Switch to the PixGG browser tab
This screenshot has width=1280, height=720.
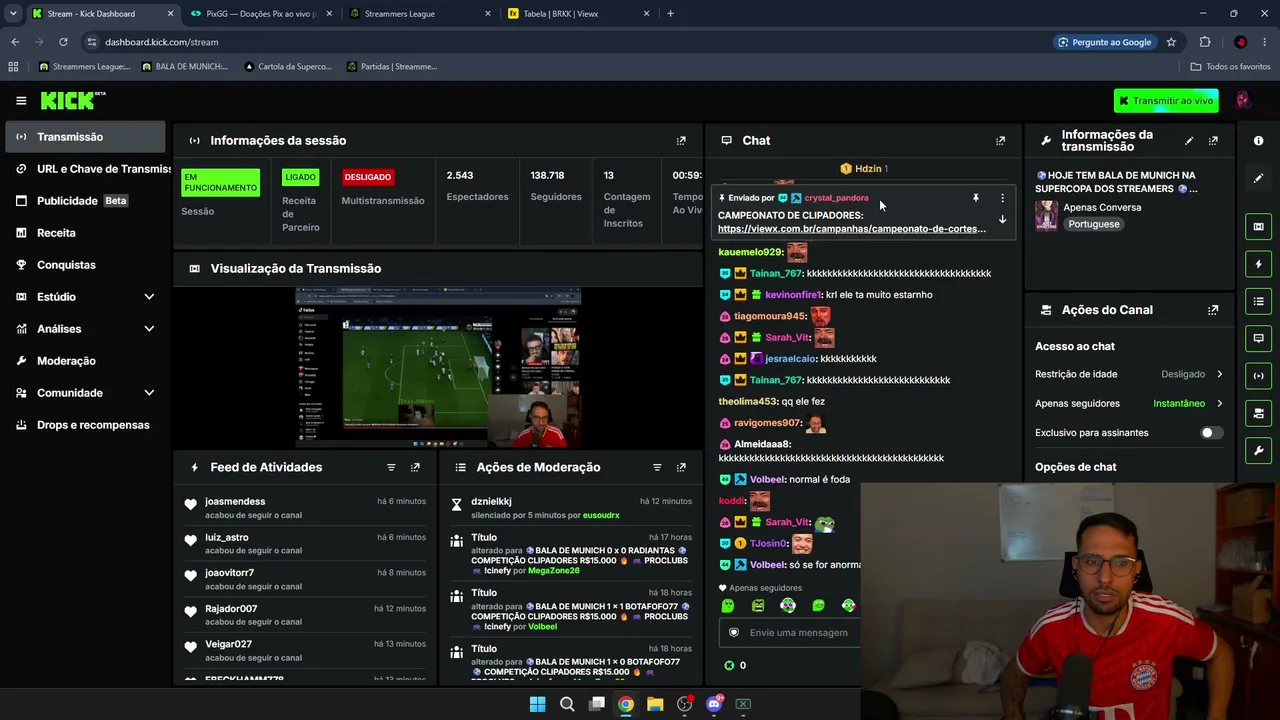[x=262, y=14]
